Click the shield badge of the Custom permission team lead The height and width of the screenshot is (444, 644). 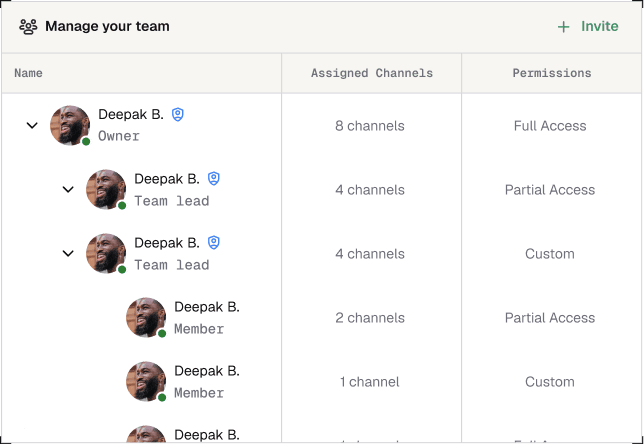click(x=214, y=243)
